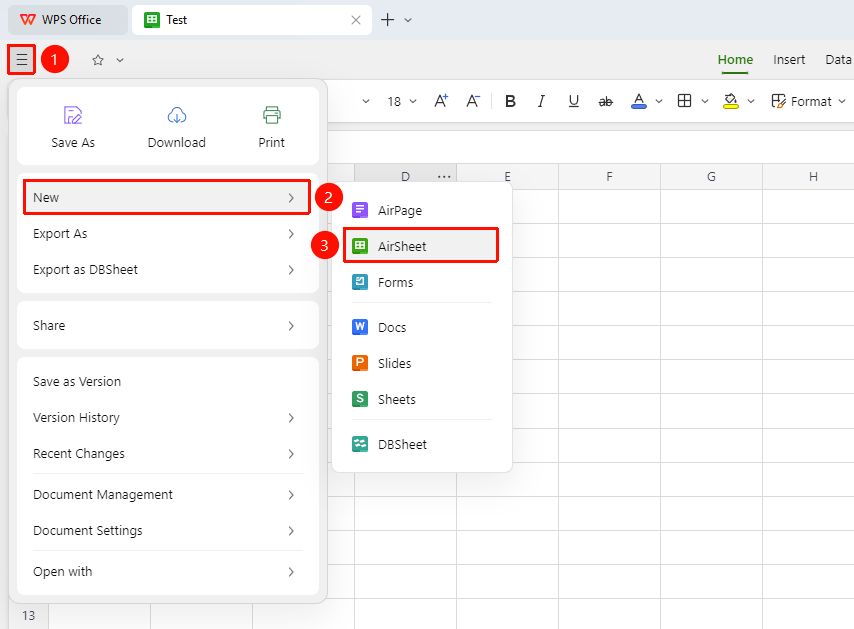Image resolution: width=854 pixels, height=629 pixels.
Task: Click the Format painter icon
Action: [x=778, y=101]
